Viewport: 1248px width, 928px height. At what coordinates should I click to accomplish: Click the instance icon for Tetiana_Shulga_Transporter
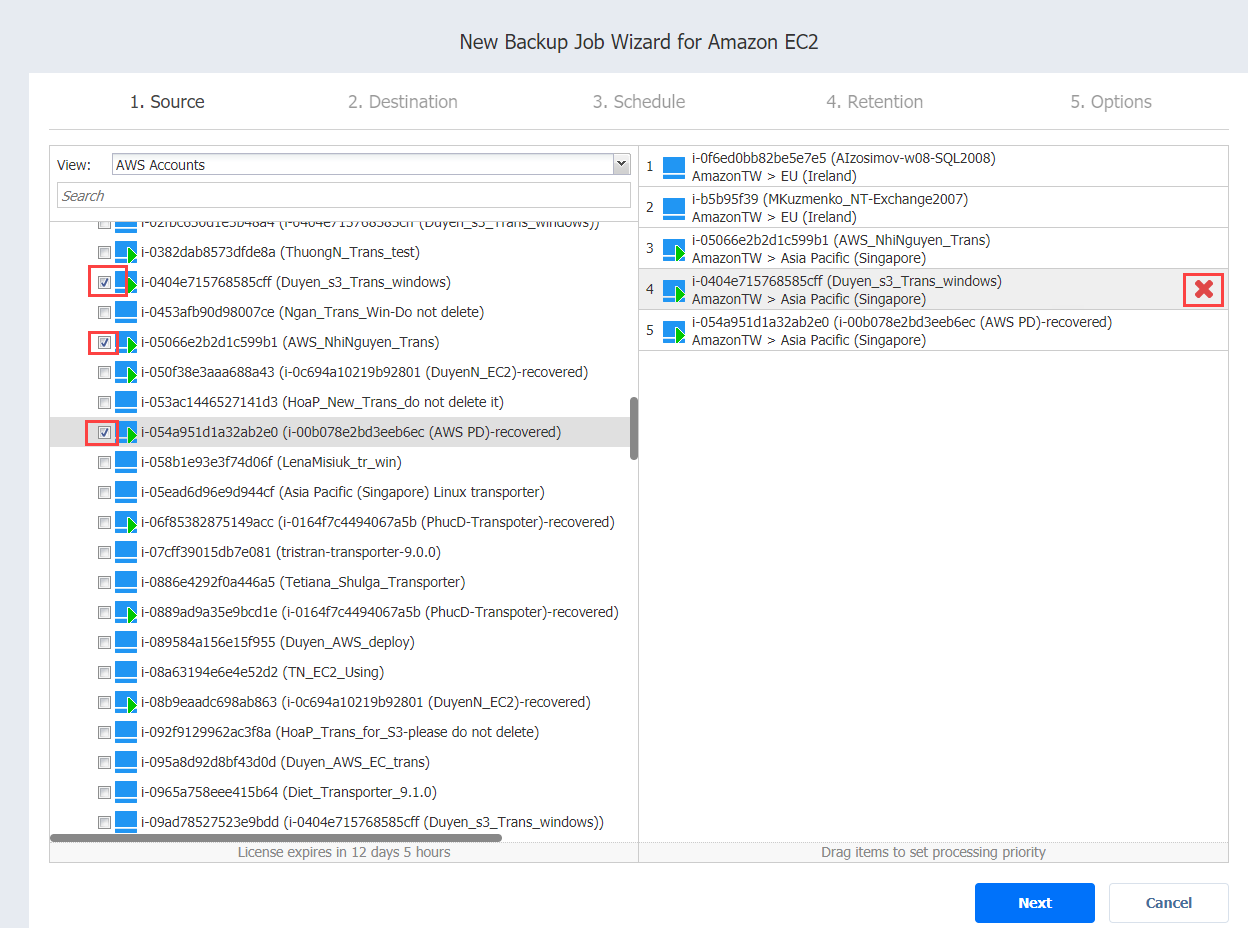[126, 582]
